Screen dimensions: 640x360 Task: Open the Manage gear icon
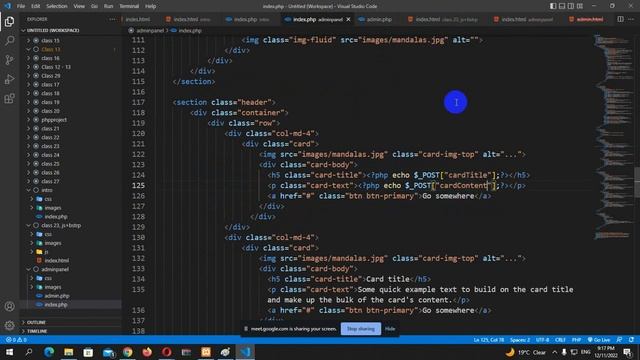[9, 325]
